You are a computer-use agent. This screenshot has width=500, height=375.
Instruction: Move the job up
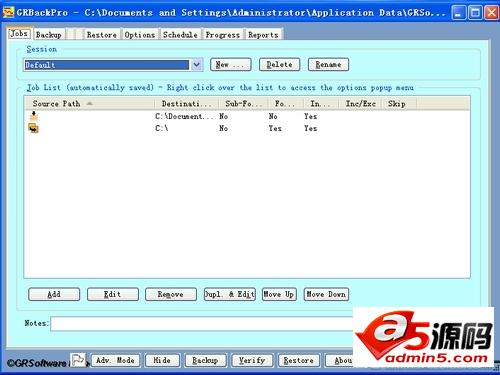(279, 294)
